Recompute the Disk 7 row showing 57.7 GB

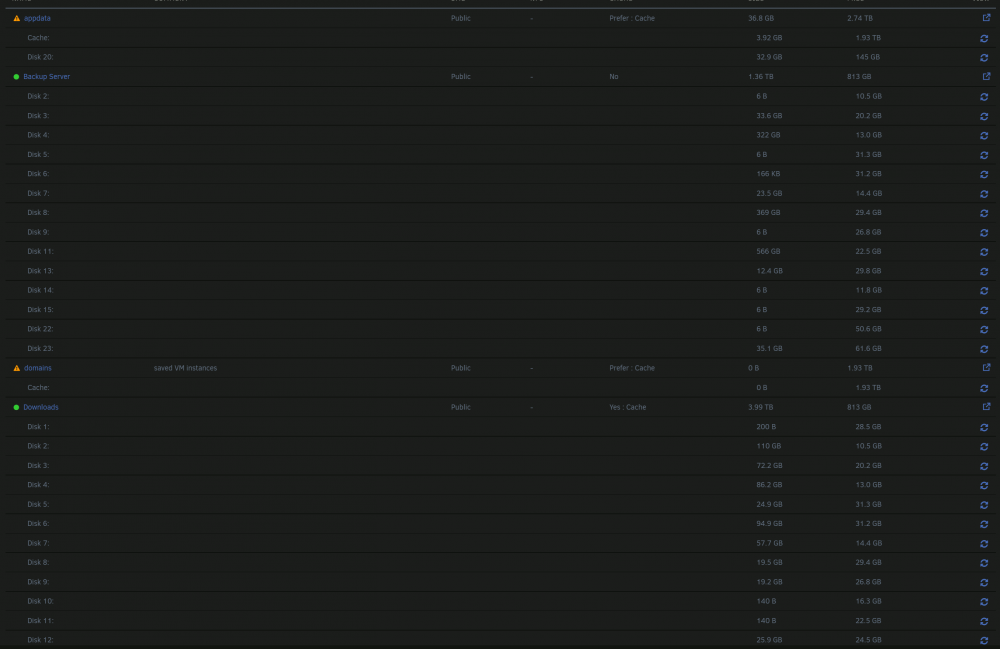pyautogui.click(x=984, y=544)
